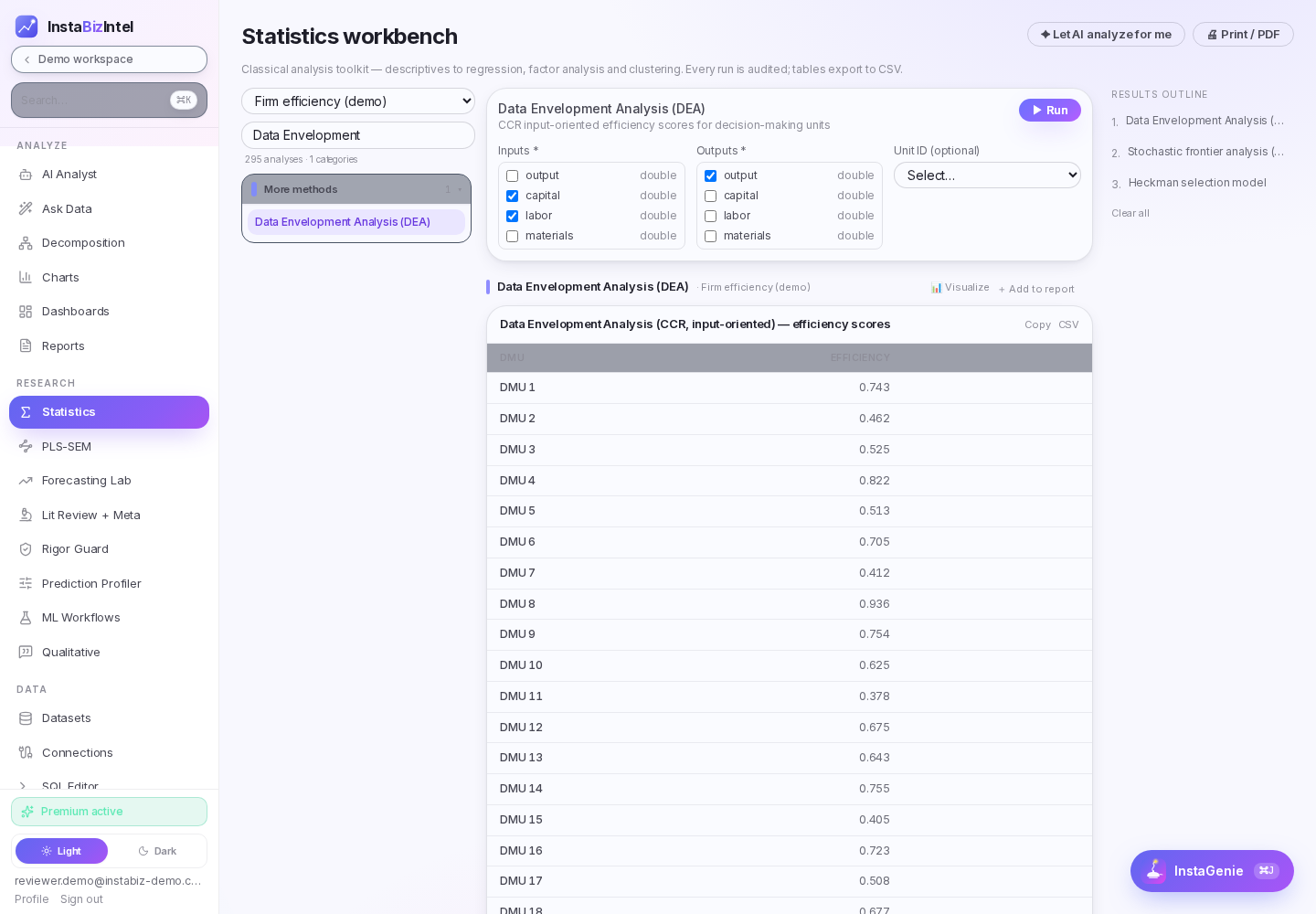
Task: Open the Decomposition tree icon
Action: (x=26, y=243)
